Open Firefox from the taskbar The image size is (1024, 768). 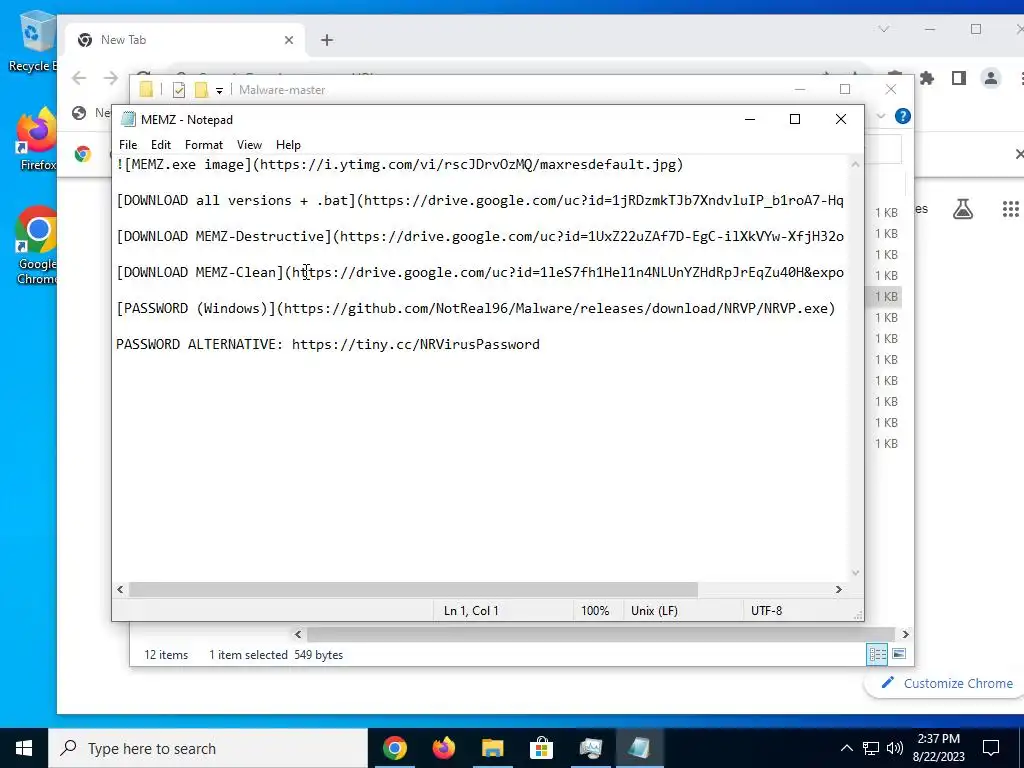click(x=443, y=748)
